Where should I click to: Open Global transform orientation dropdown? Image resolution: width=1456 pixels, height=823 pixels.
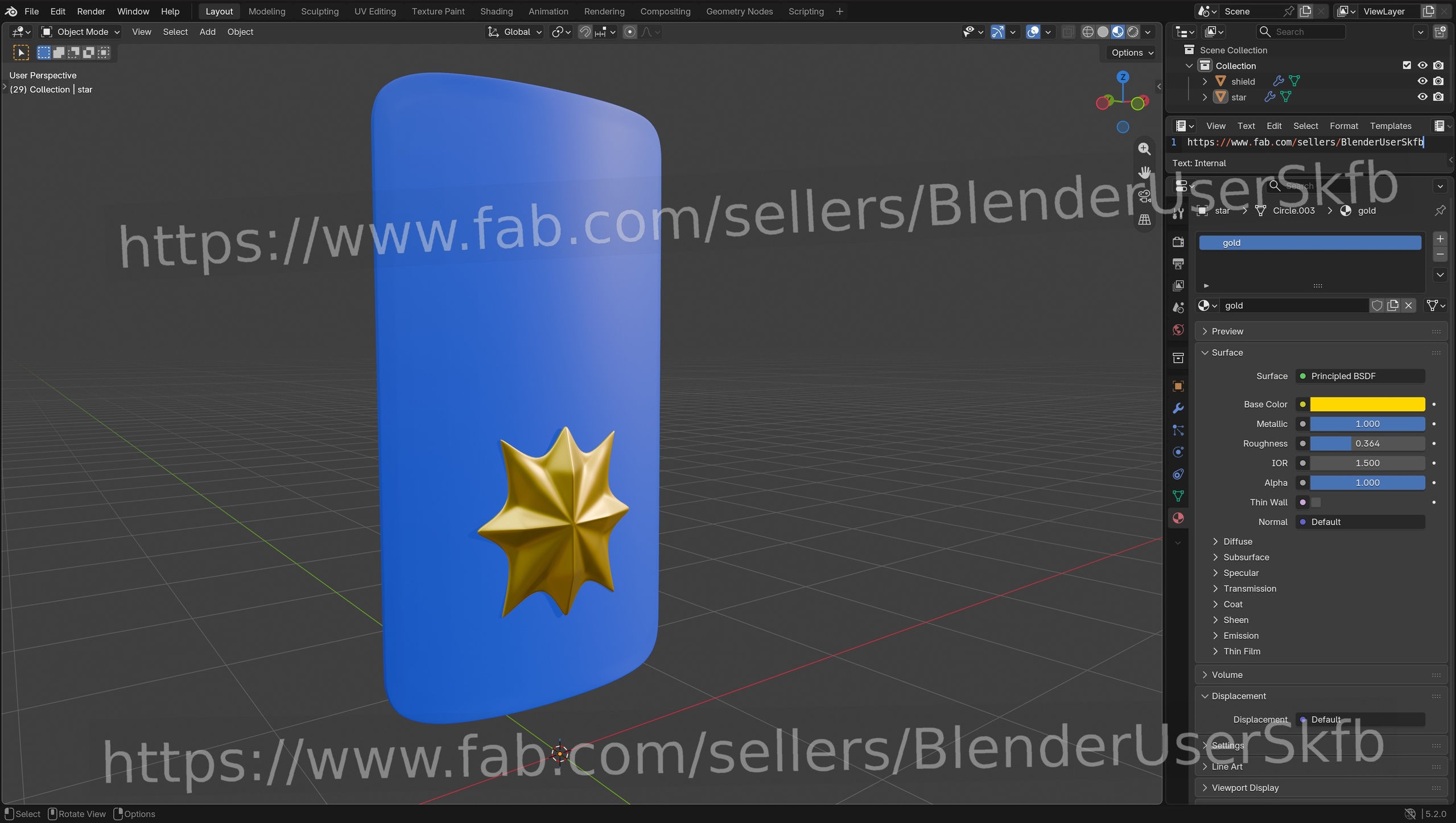pos(514,32)
